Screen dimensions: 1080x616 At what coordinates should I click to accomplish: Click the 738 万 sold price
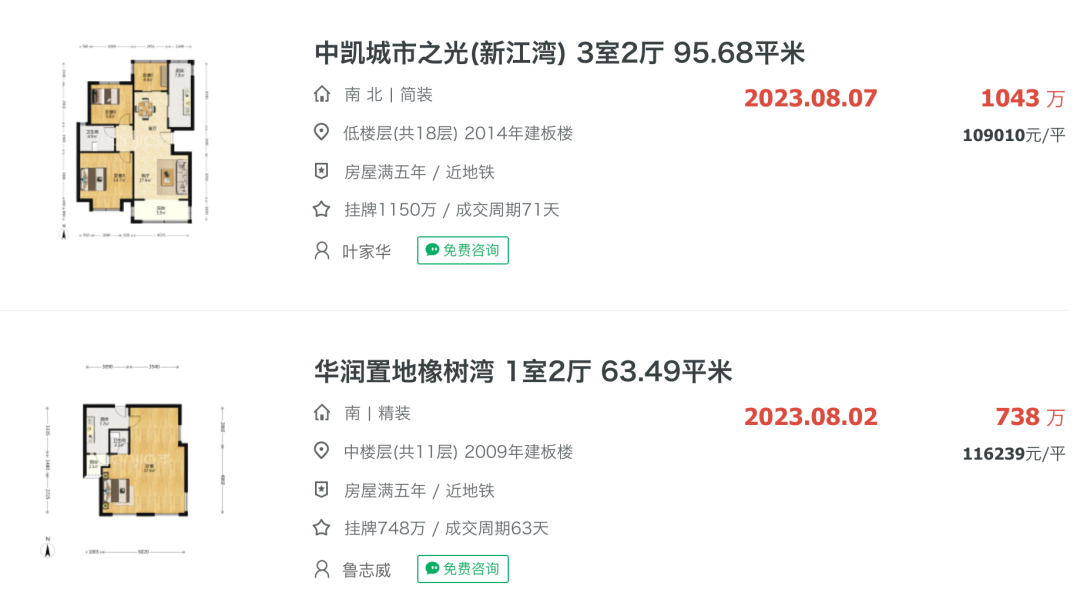pos(1030,416)
